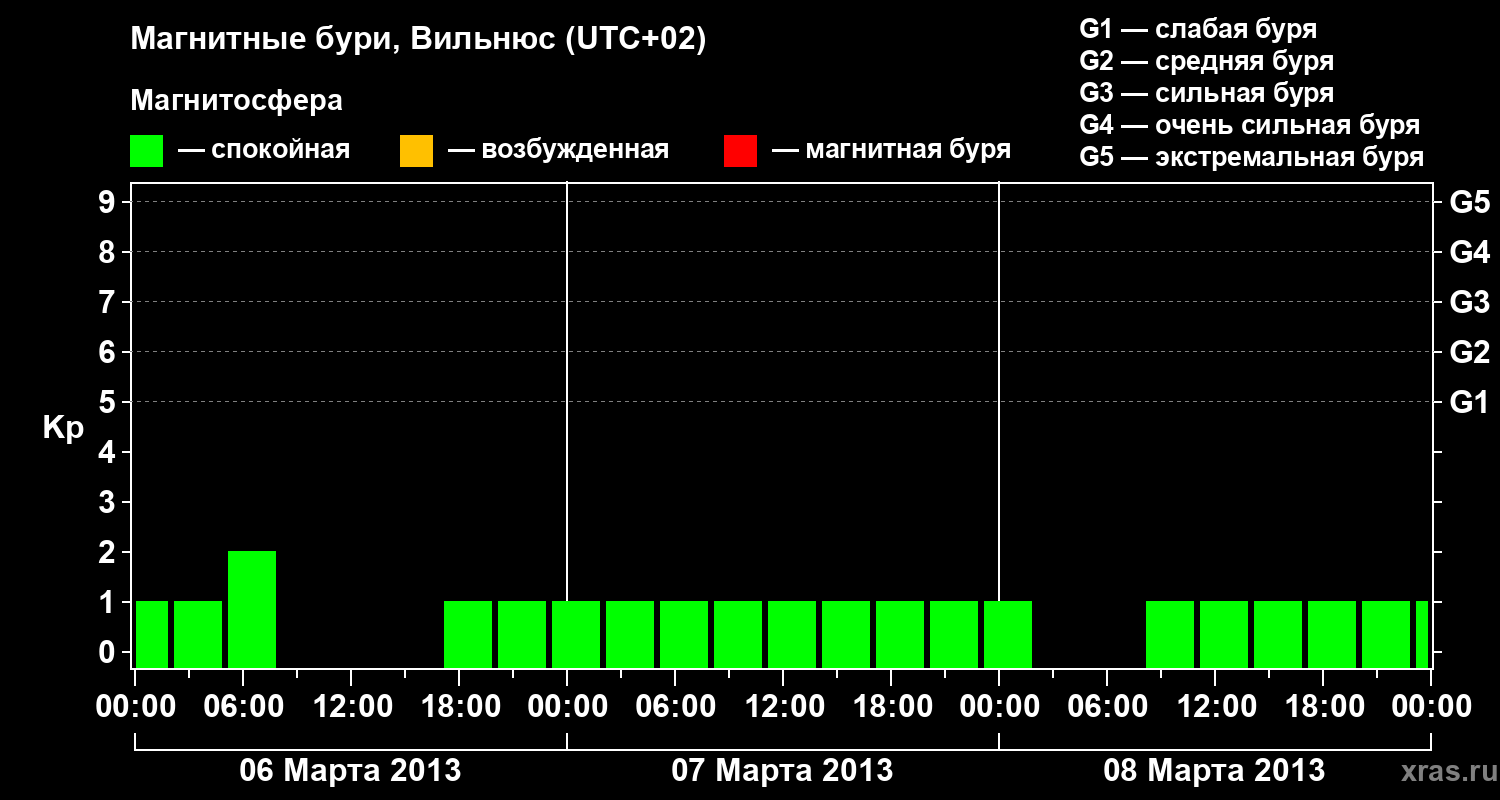The width and height of the screenshot is (1500, 800).
Task: Click the G4 label on the right axis
Action: point(1469,252)
